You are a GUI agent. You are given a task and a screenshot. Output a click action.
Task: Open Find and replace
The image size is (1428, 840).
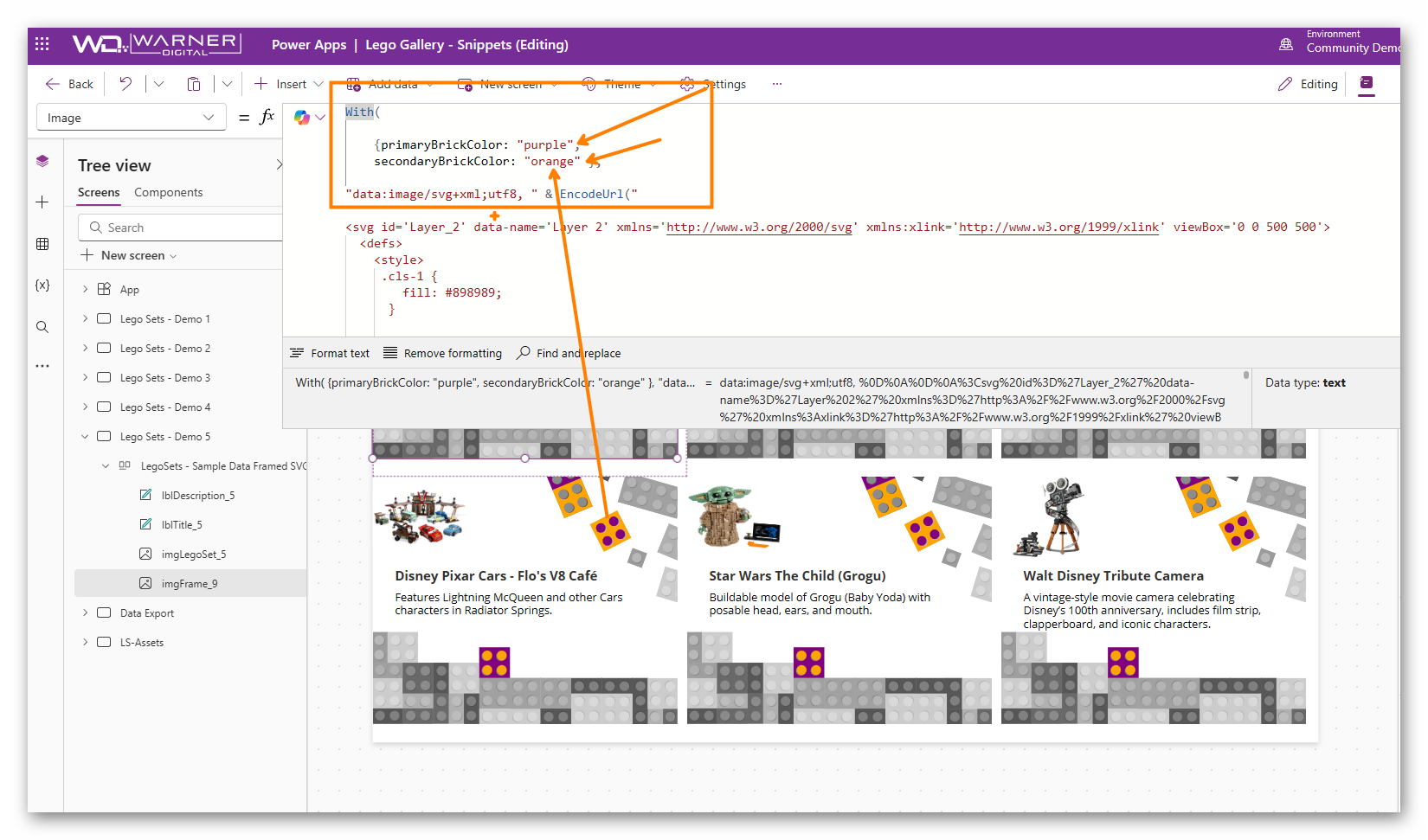[569, 353]
